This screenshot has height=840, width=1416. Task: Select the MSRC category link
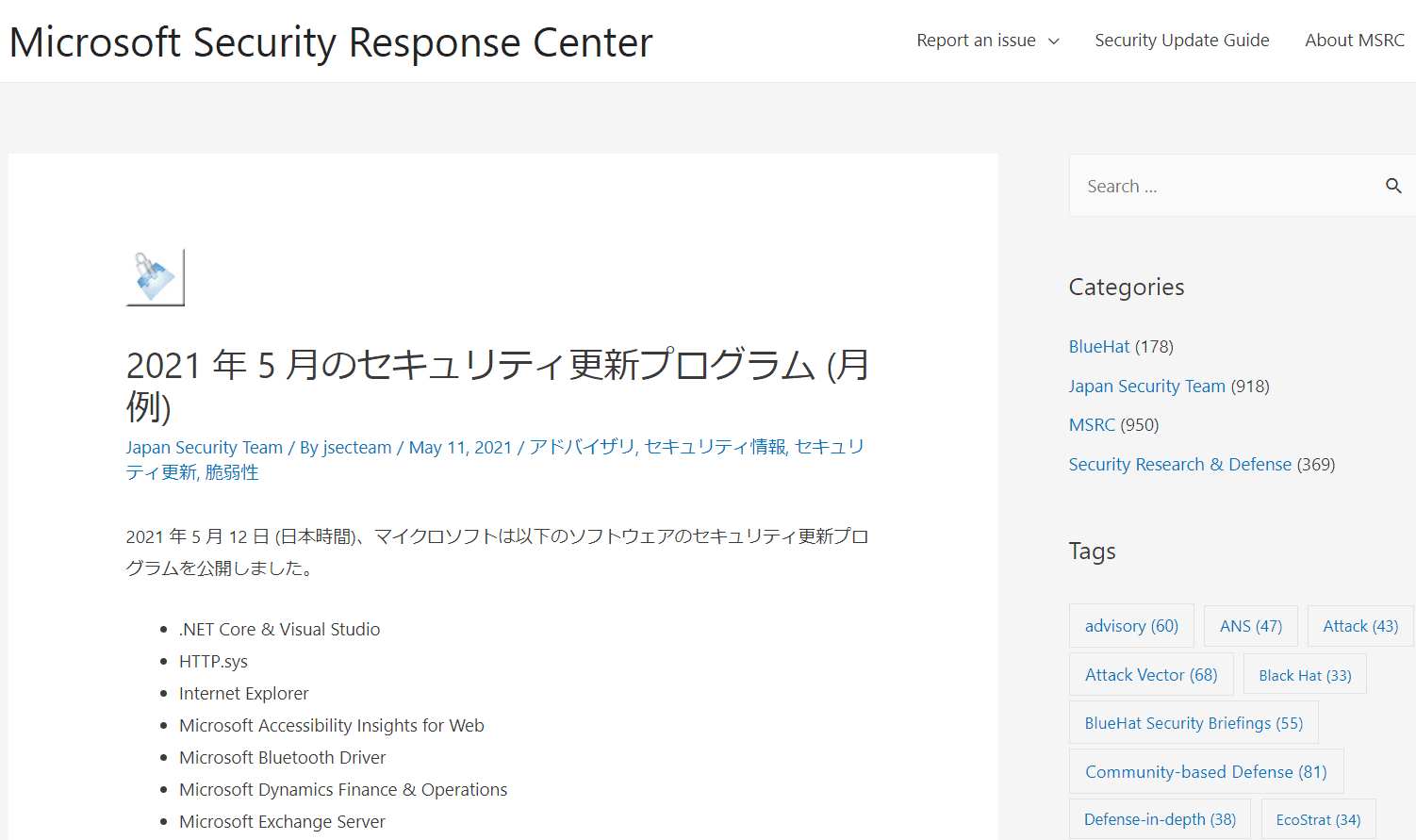point(1092,425)
